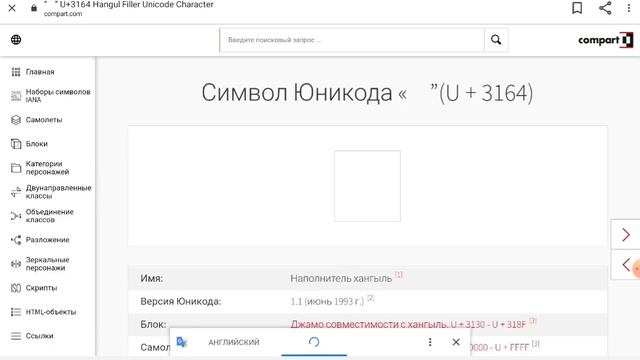Open Разложение sidebar entry
This screenshot has width=640, height=360.
coord(47,240)
